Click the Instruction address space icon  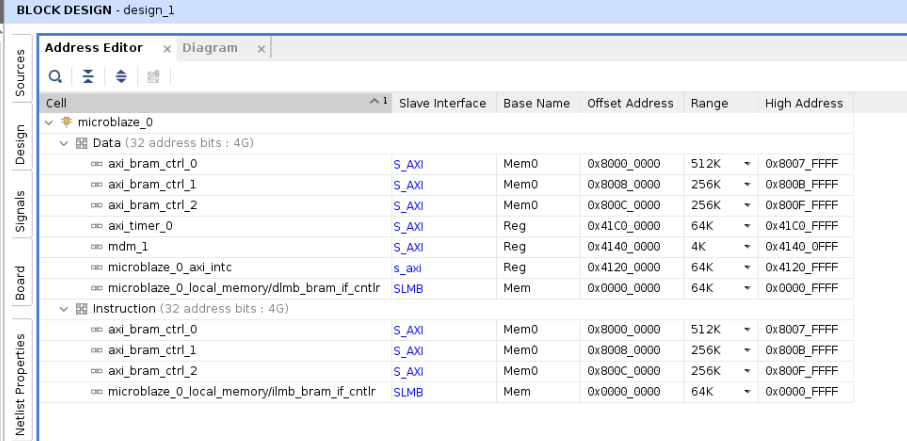click(x=82, y=309)
